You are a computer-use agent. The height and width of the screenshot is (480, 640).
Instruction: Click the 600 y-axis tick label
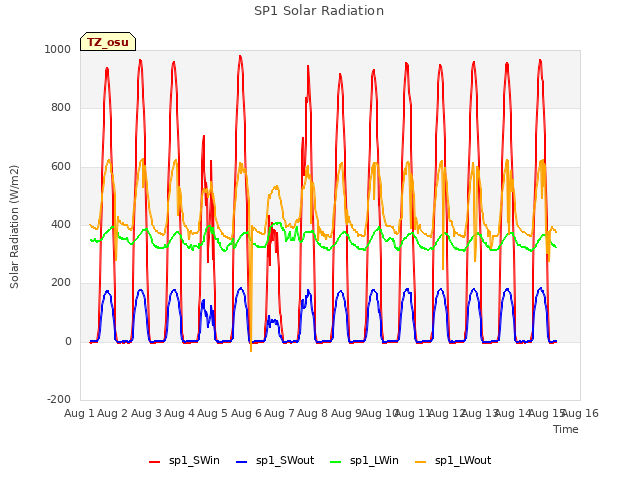pos(61,167)
